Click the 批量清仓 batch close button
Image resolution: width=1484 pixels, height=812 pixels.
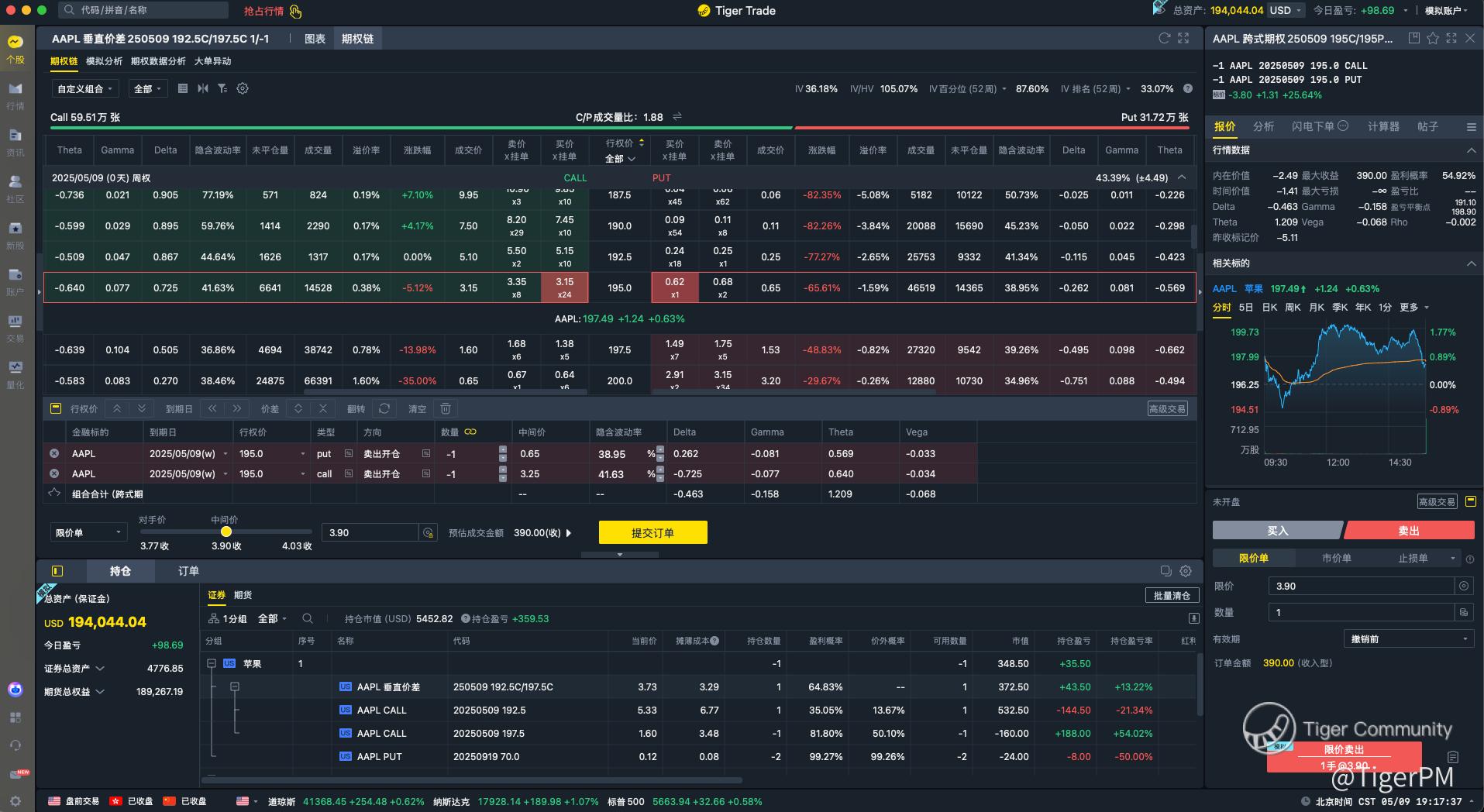coord(1172,595)
